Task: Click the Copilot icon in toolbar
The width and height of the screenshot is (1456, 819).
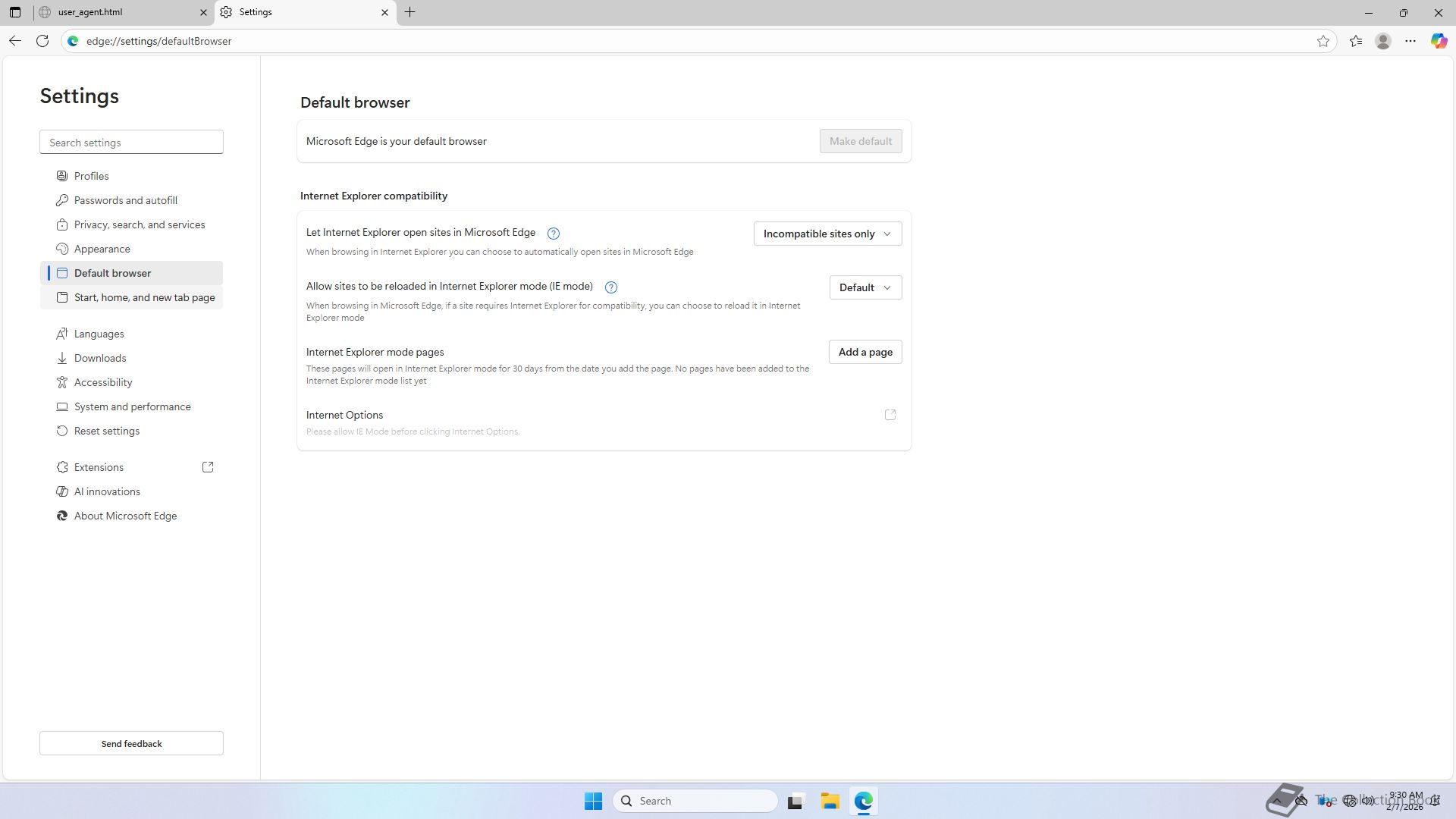Action: 1439,41
